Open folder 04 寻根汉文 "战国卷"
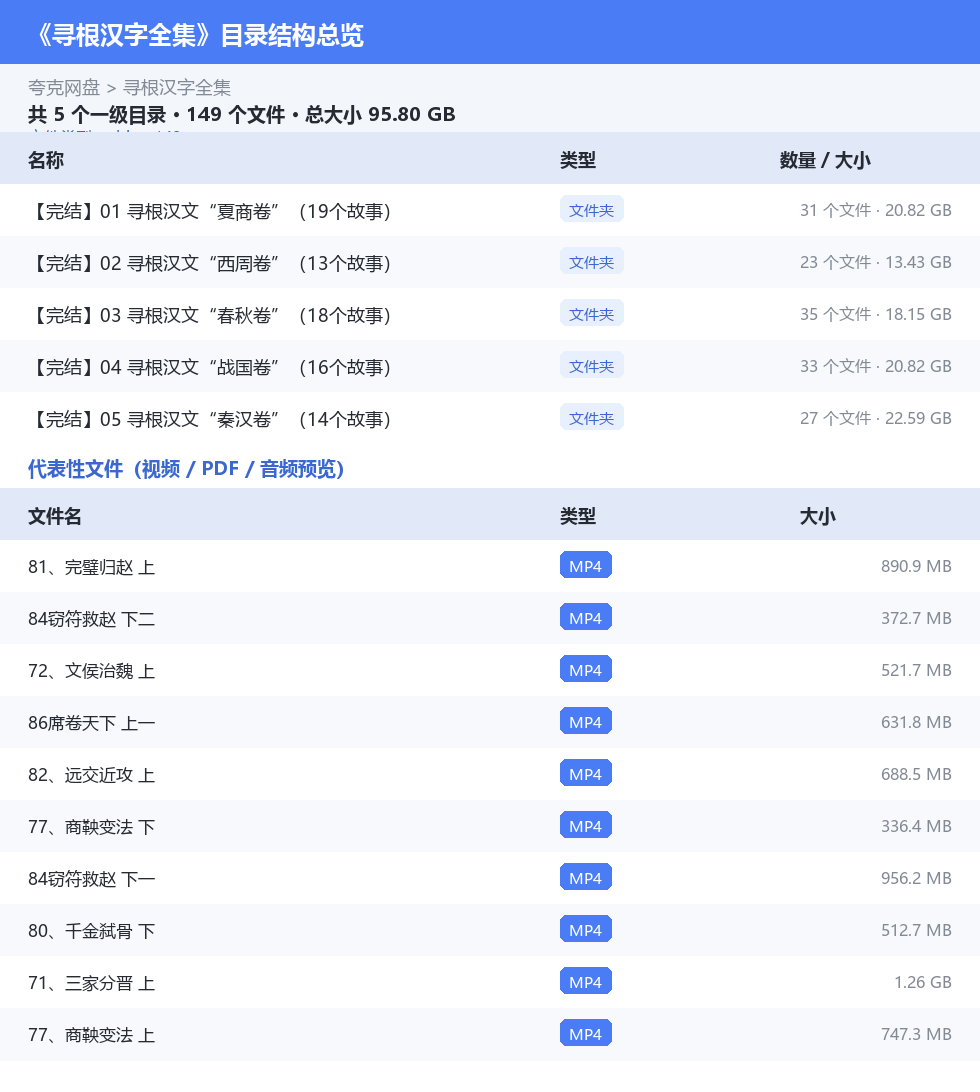980x1092 pixels. [x=210, y=367]
